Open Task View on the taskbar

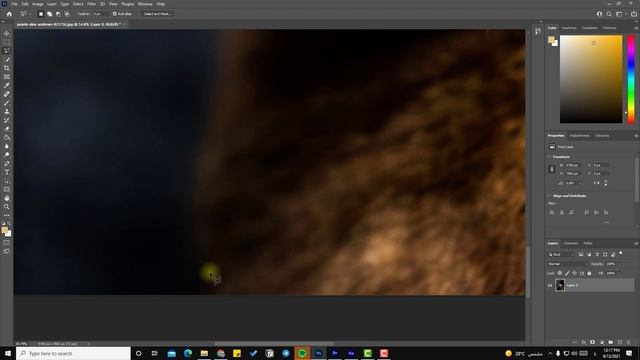(154, 353)
